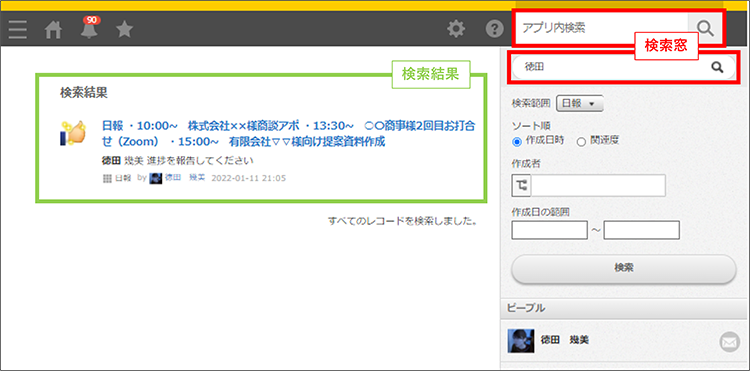Screen dimensions: 750x371
Task: Click the ピープル section header
Action: pos(625,308)
